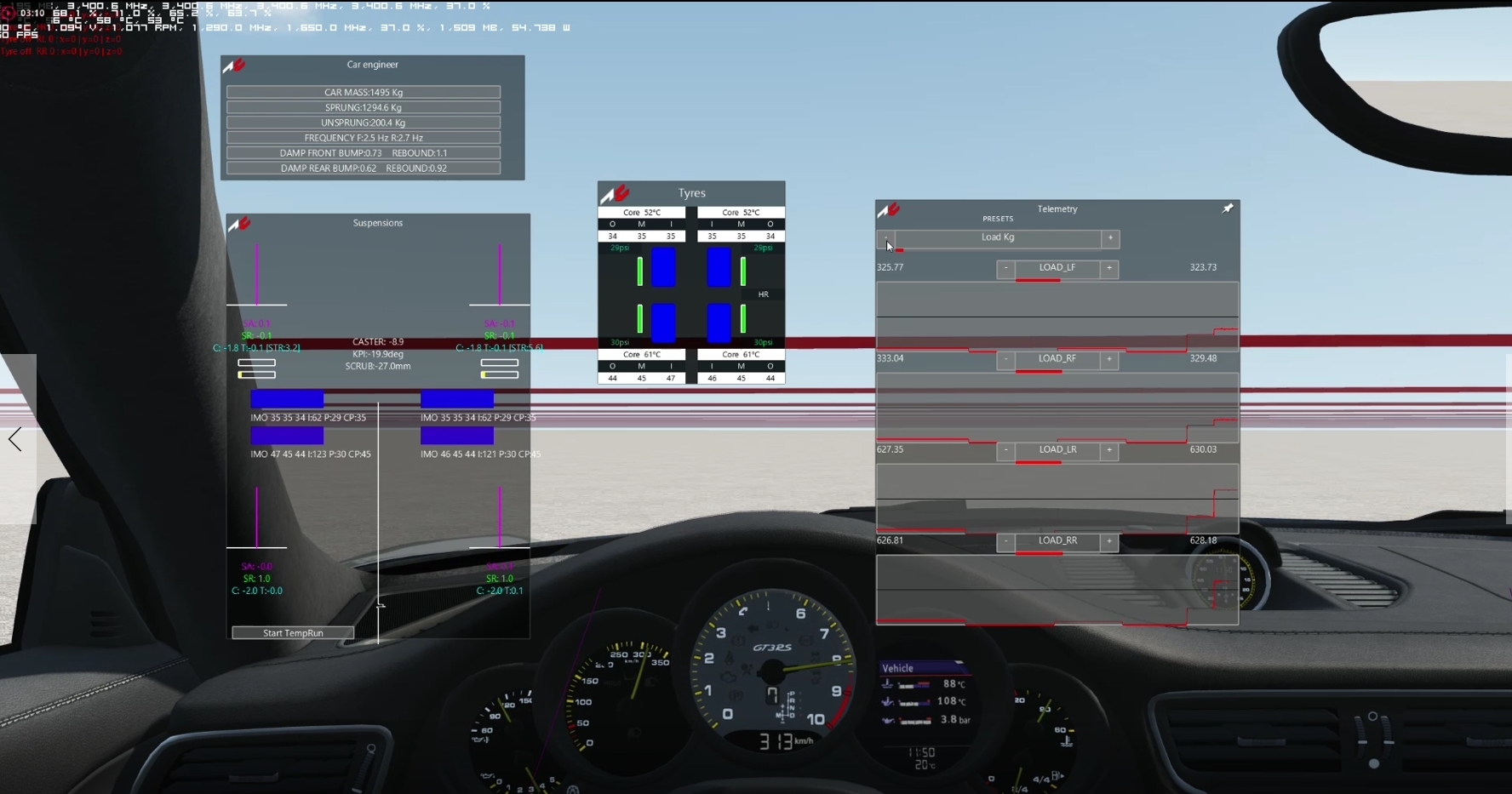The height and width of the screenshot is (794, 1512).
Task: Select the LOAD_RR channel label
Action: tap(1057, 541)
